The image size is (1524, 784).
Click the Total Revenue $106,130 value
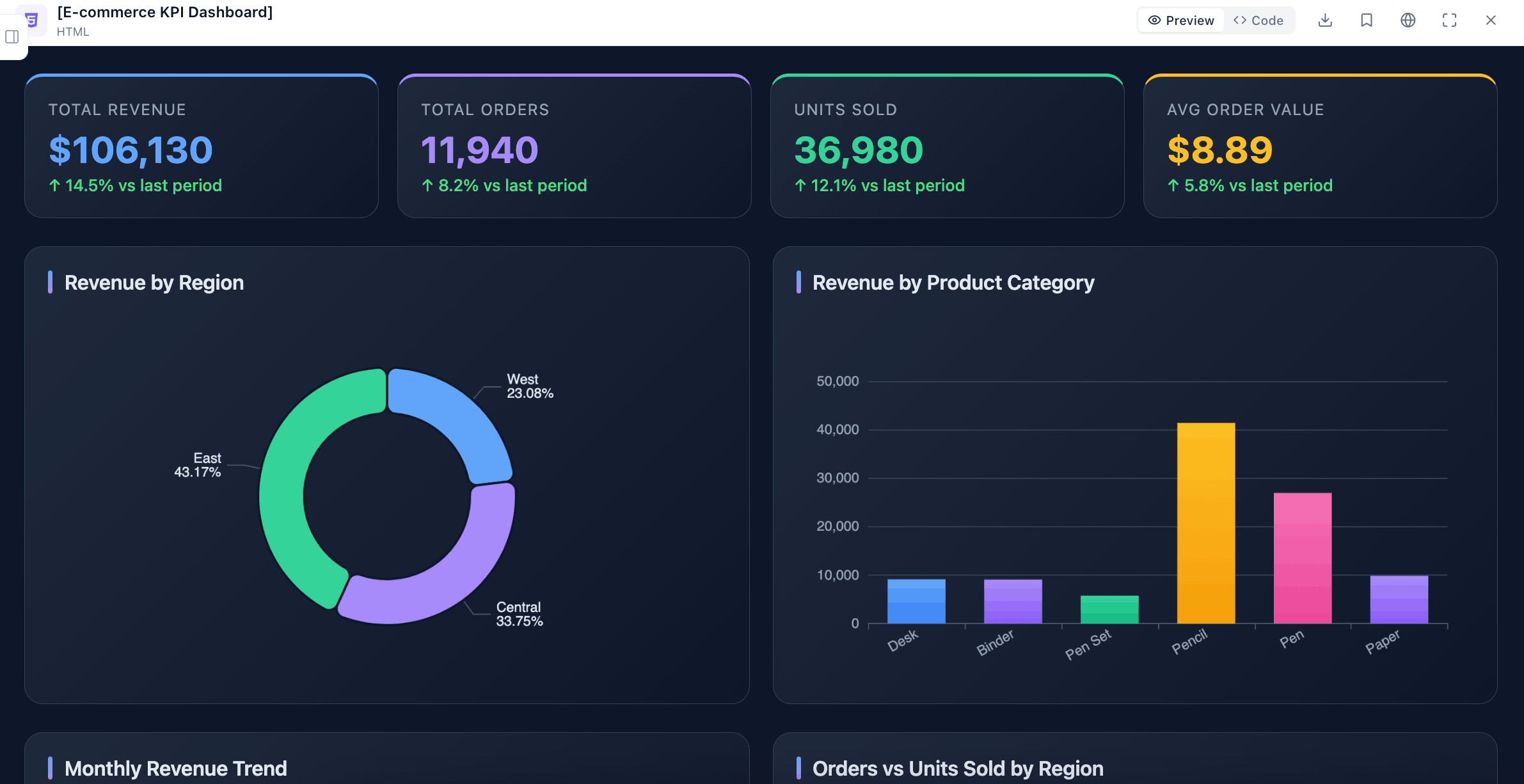(131, 150)
